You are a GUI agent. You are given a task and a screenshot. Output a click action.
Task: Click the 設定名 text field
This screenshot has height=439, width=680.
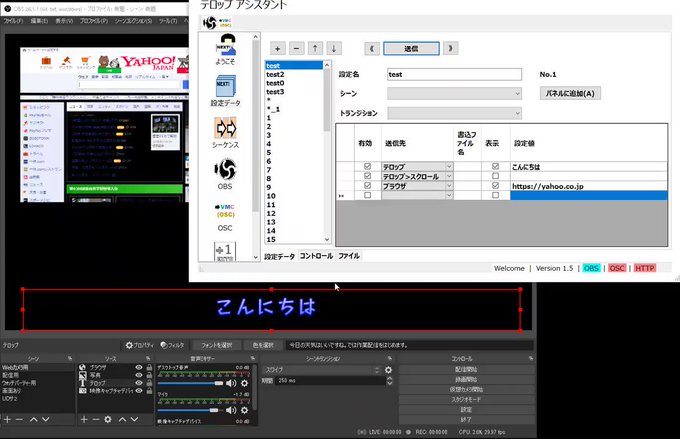click(454, 74)
